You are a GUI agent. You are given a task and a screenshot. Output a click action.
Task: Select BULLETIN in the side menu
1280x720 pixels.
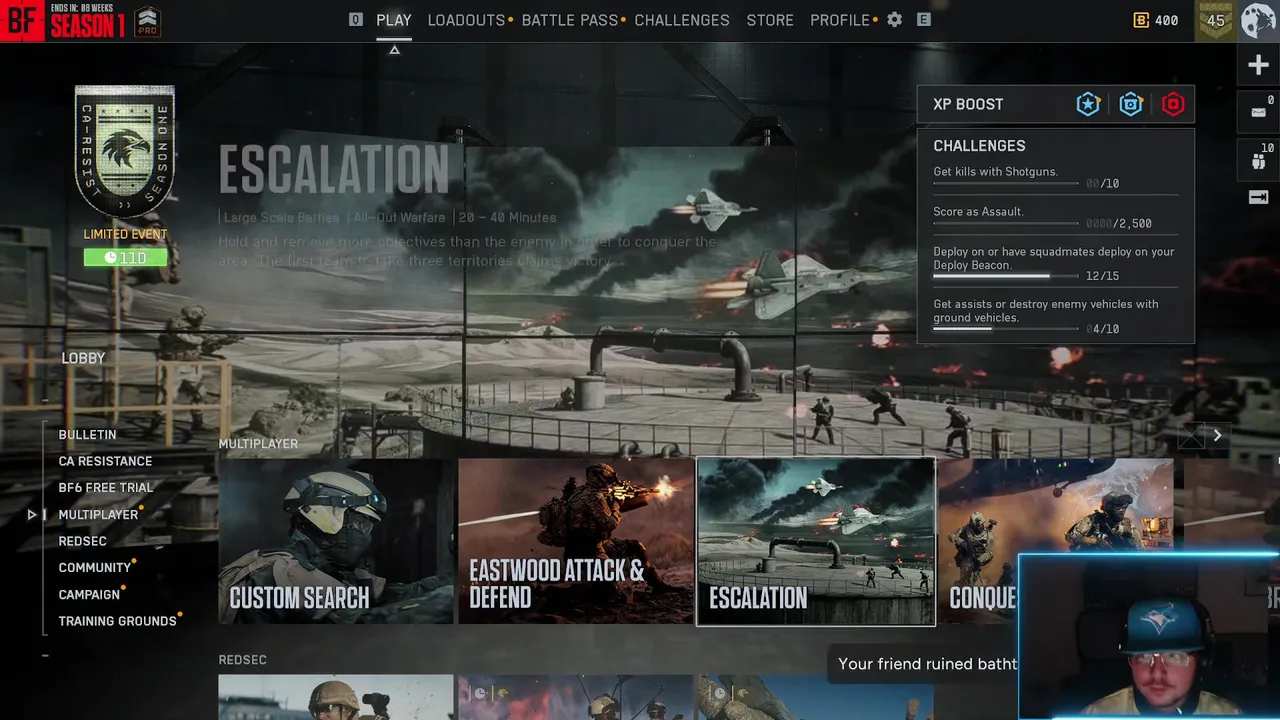pyautogui.click(x=87, y=435)
